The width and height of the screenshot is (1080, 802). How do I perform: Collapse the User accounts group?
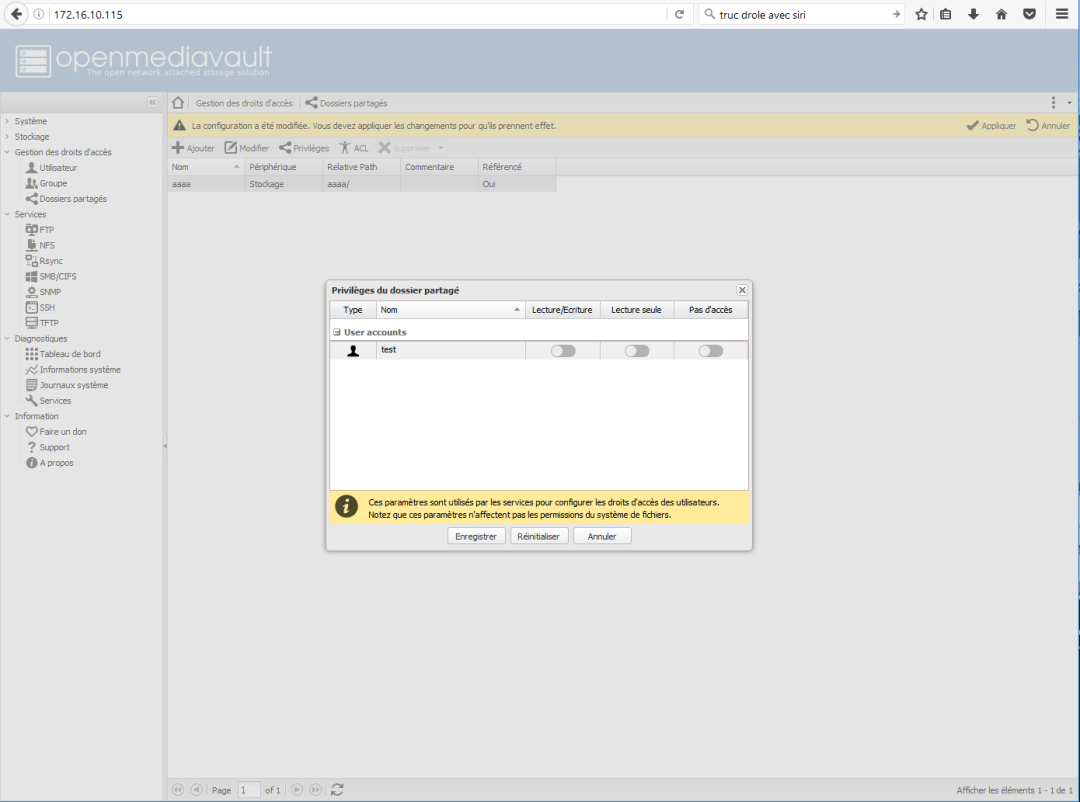coord(338,331)
